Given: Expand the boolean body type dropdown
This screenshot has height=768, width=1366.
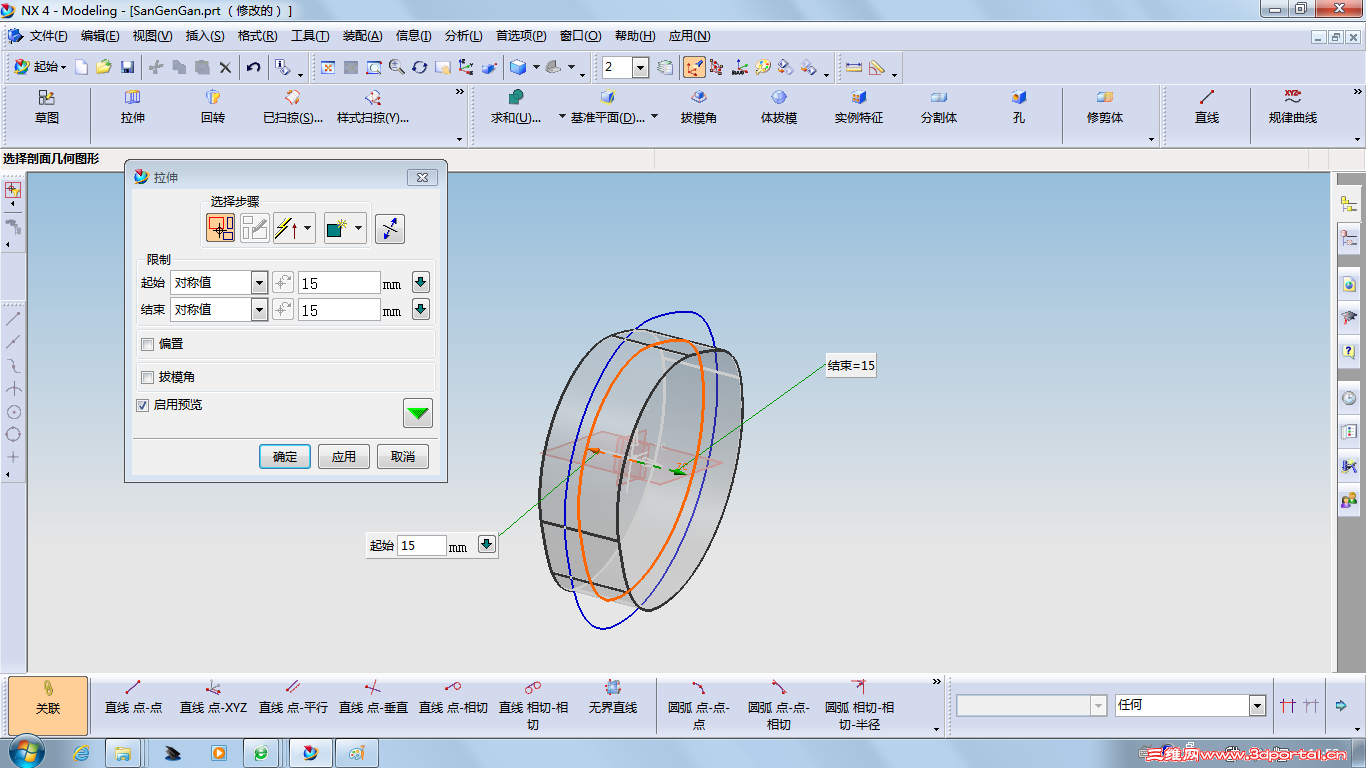Looking at the screenshot, I should (x=358, y=228).
